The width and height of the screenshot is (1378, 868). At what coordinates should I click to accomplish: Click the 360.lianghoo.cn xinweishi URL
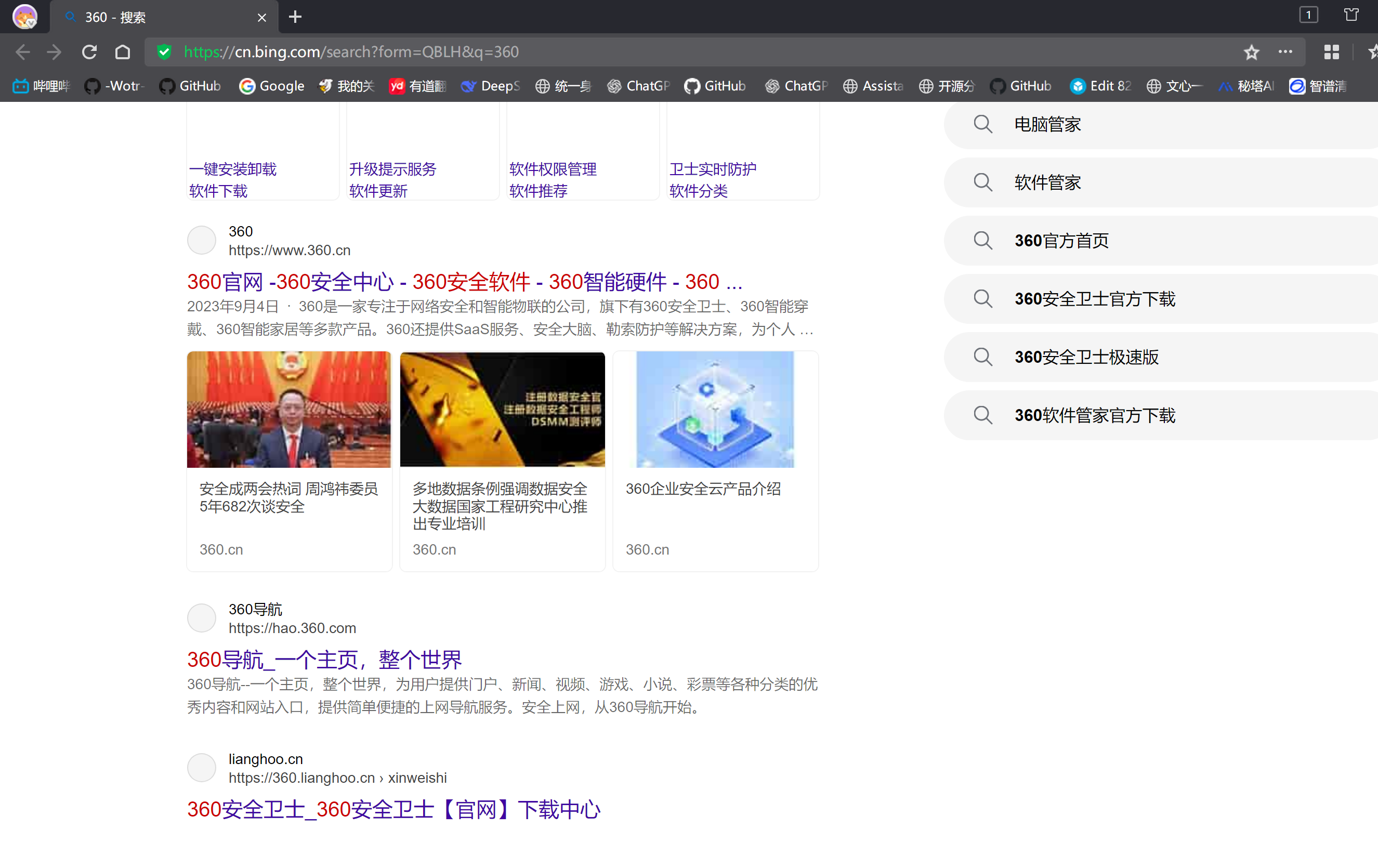[338, 778]
